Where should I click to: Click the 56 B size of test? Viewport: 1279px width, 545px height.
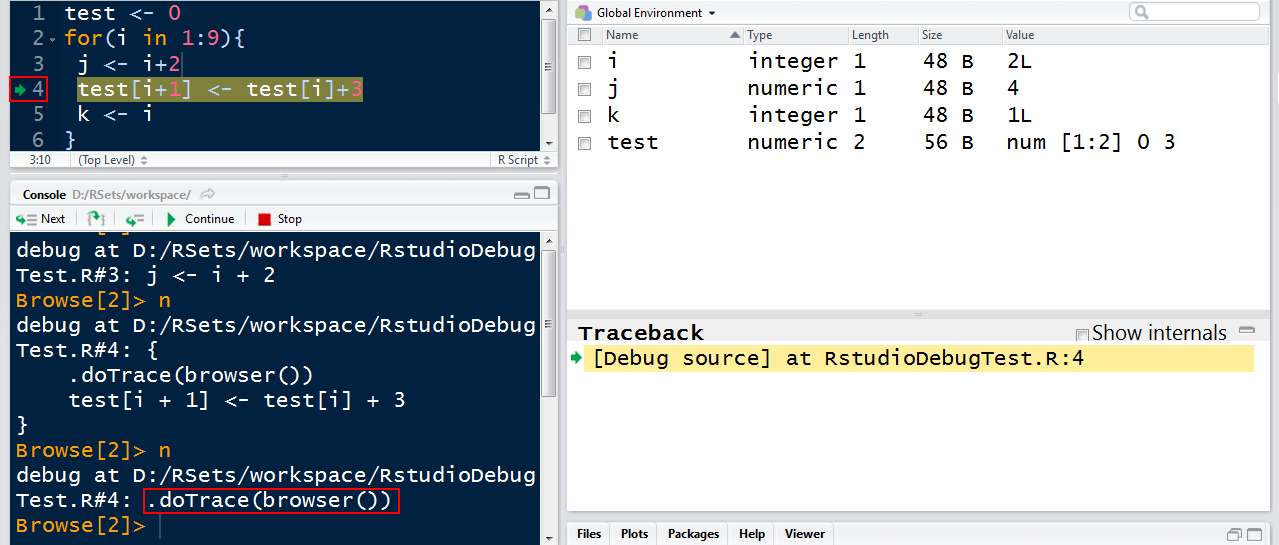(948, 143)
